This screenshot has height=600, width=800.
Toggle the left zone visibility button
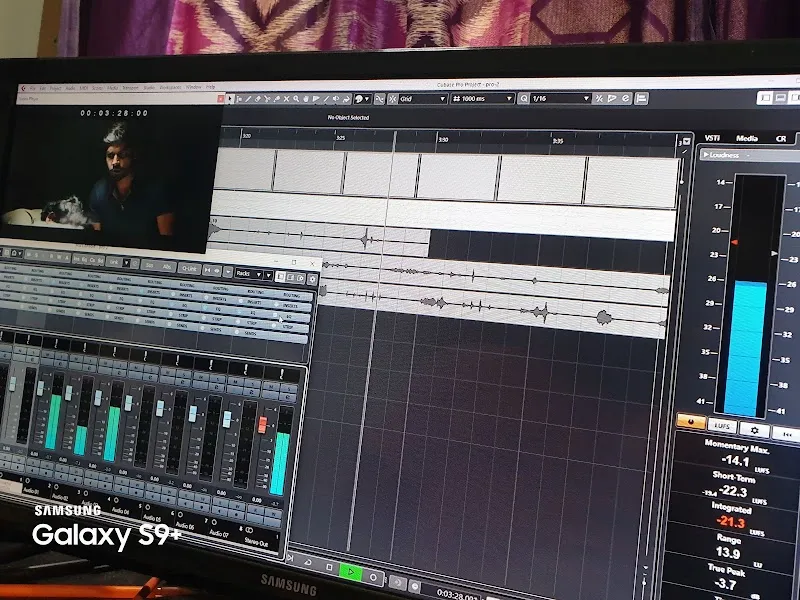tap(764, 97)
